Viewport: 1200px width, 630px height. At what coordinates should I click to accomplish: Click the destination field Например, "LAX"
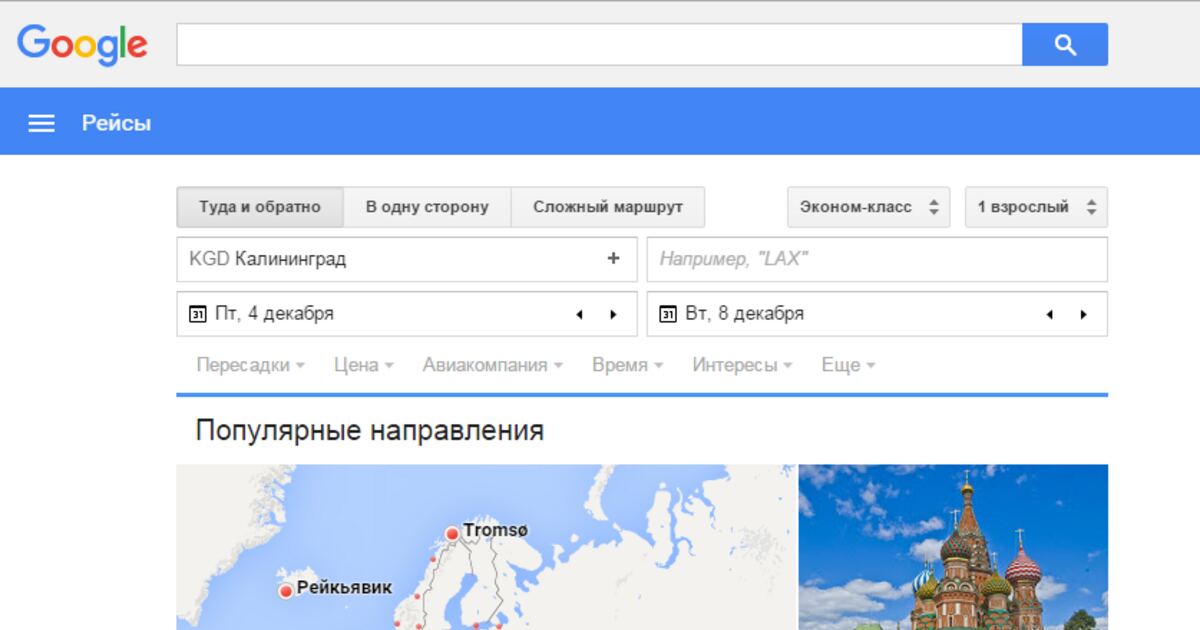[877, 259]
